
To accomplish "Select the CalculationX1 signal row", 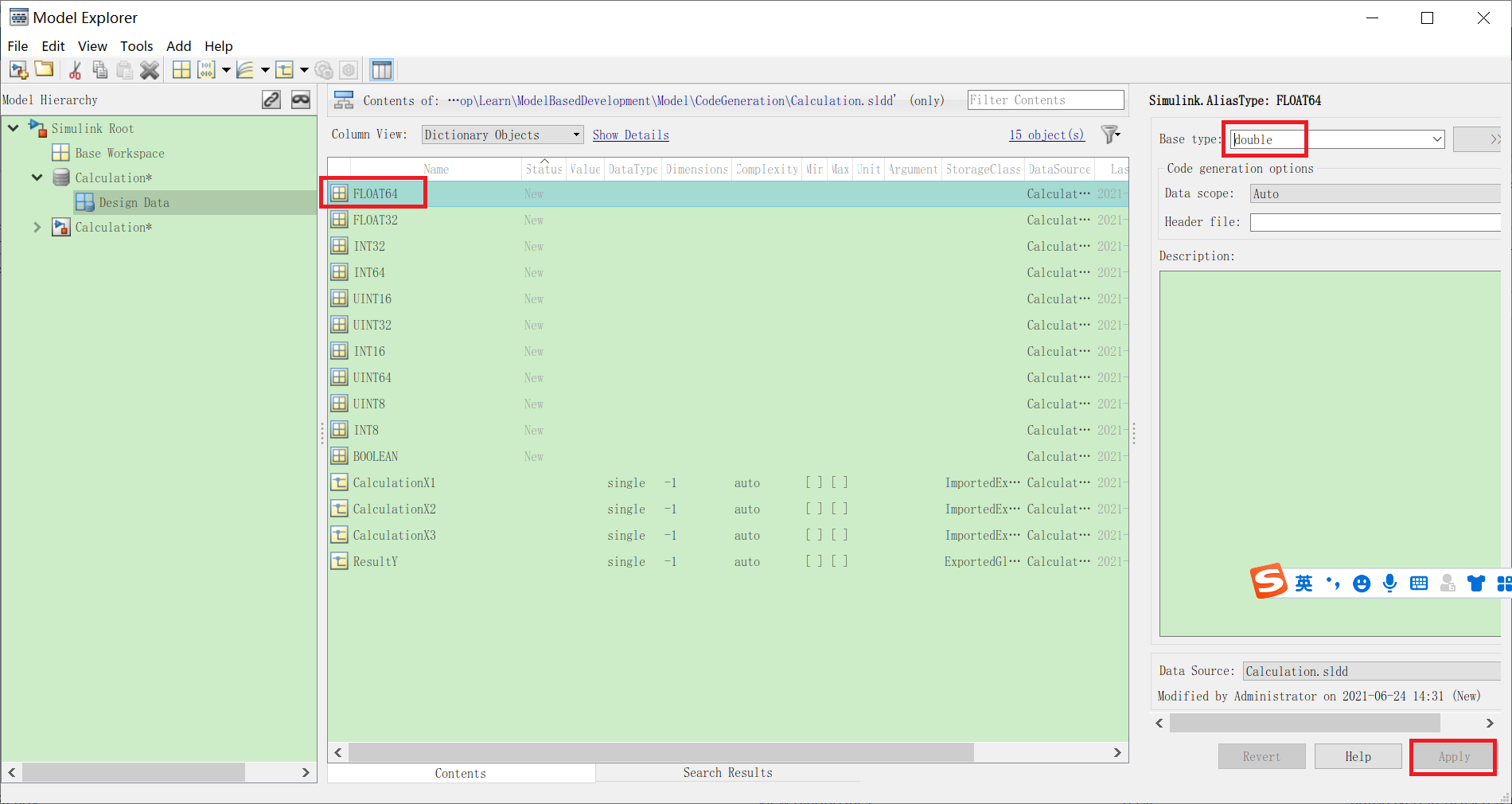I will pos(727,482).
